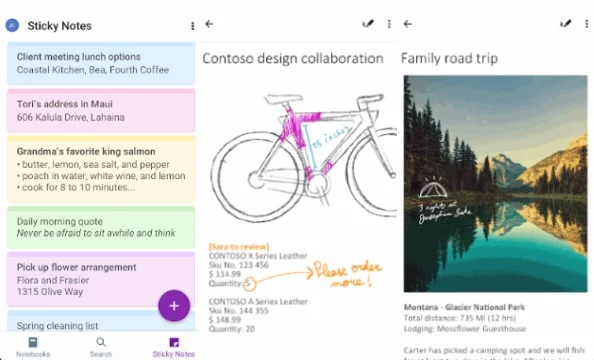Image resolution: width=594 pixels, height=360 pixels.
Task: Tap the Contoso design collaboration title
Action: click(x=293, y=58)
